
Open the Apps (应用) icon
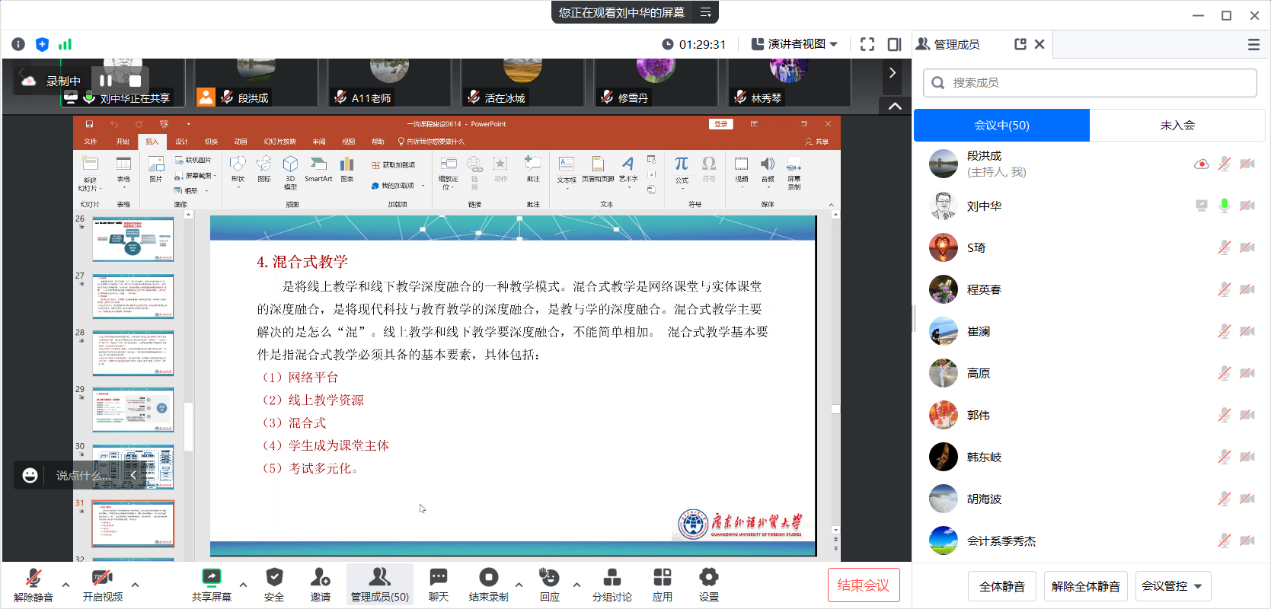point(662,578)
